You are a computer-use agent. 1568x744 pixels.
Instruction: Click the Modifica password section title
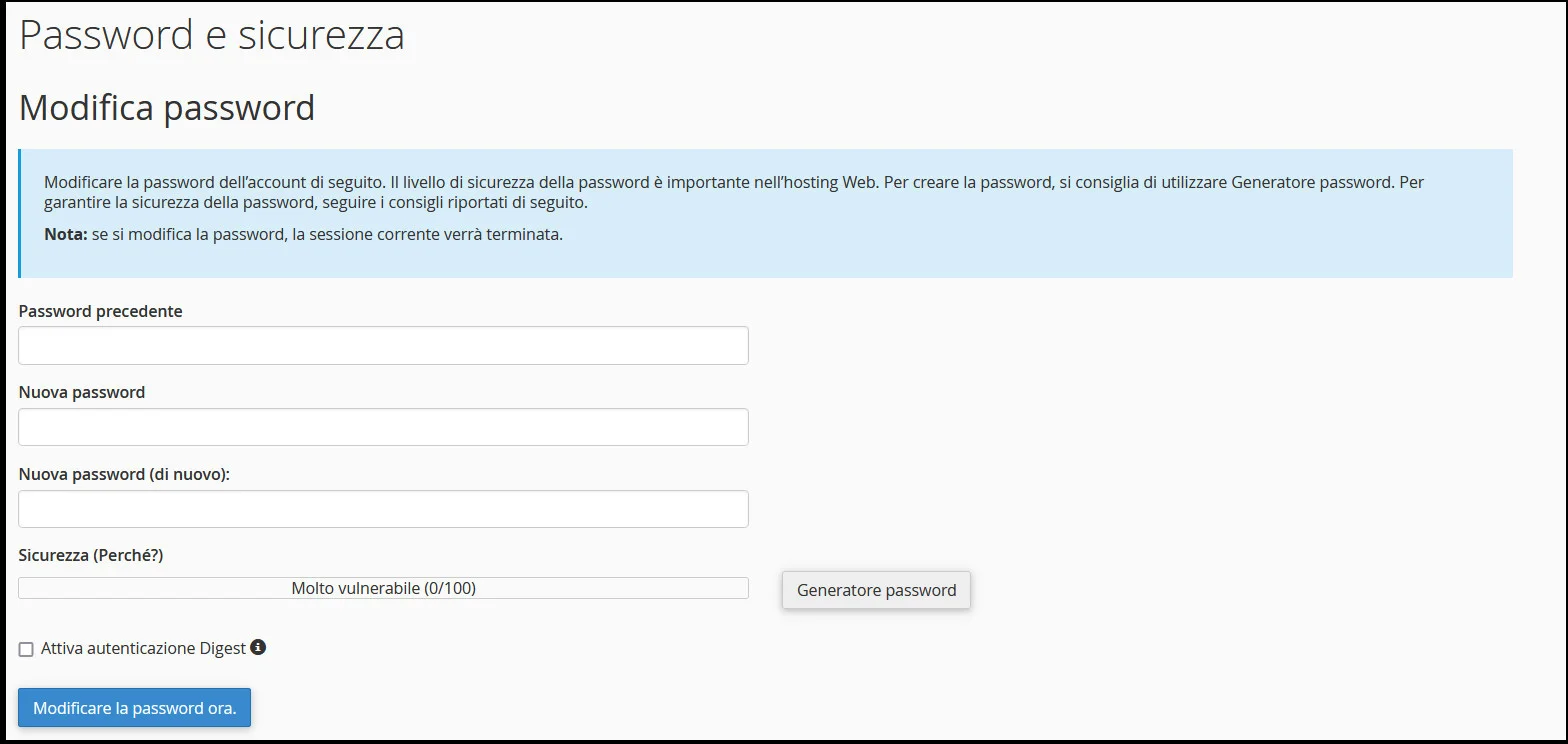pos(166,107)
